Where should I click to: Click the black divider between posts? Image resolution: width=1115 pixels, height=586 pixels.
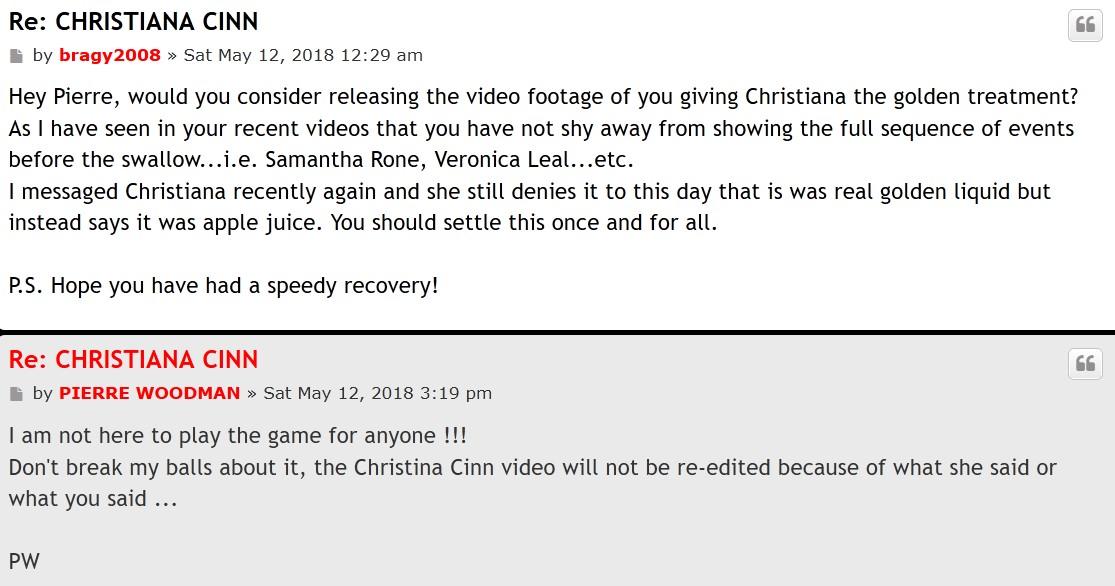pos(558,332)
